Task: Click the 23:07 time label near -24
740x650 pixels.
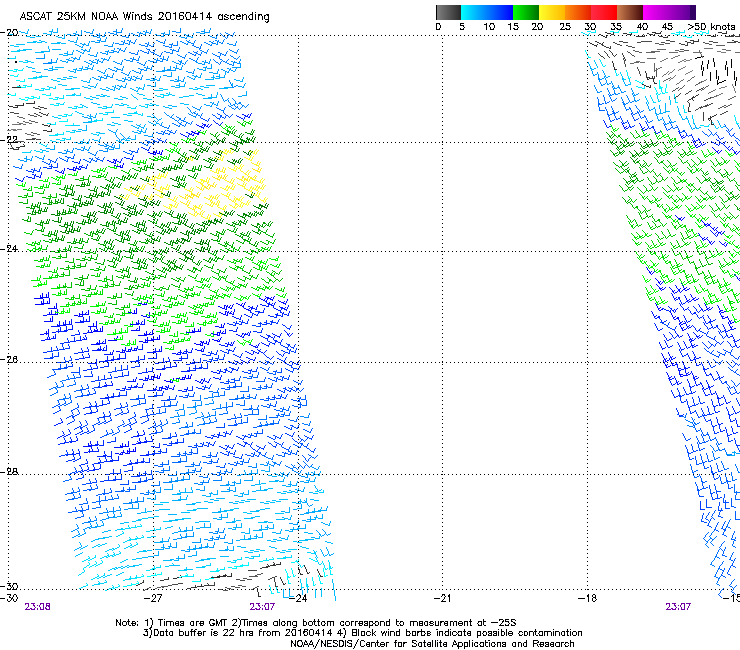Action: pos(262,607)
